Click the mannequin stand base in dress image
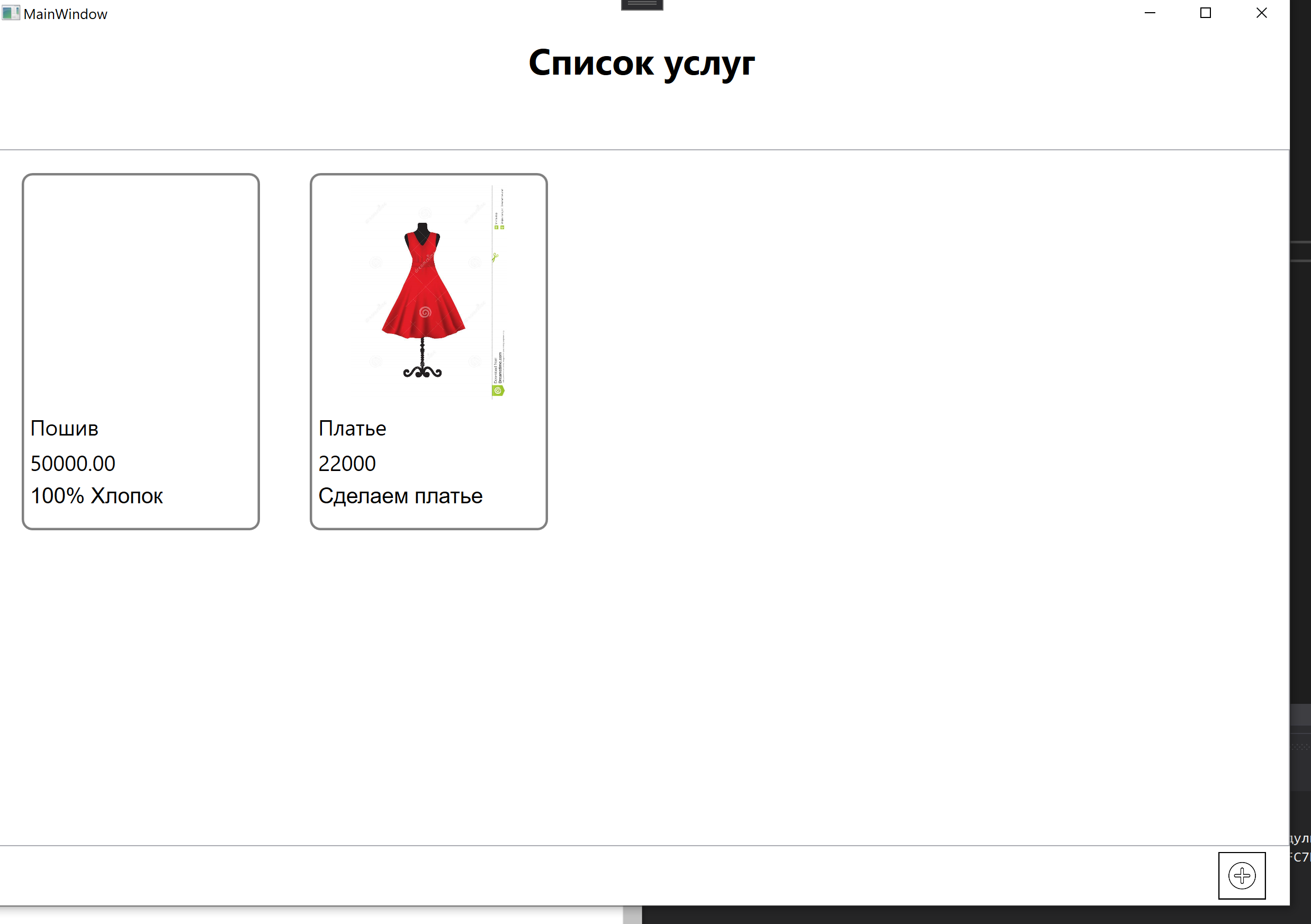Image resolution: width=1311 pixels, height=924 pixels. pyautogui.click(x=422, y=372)
